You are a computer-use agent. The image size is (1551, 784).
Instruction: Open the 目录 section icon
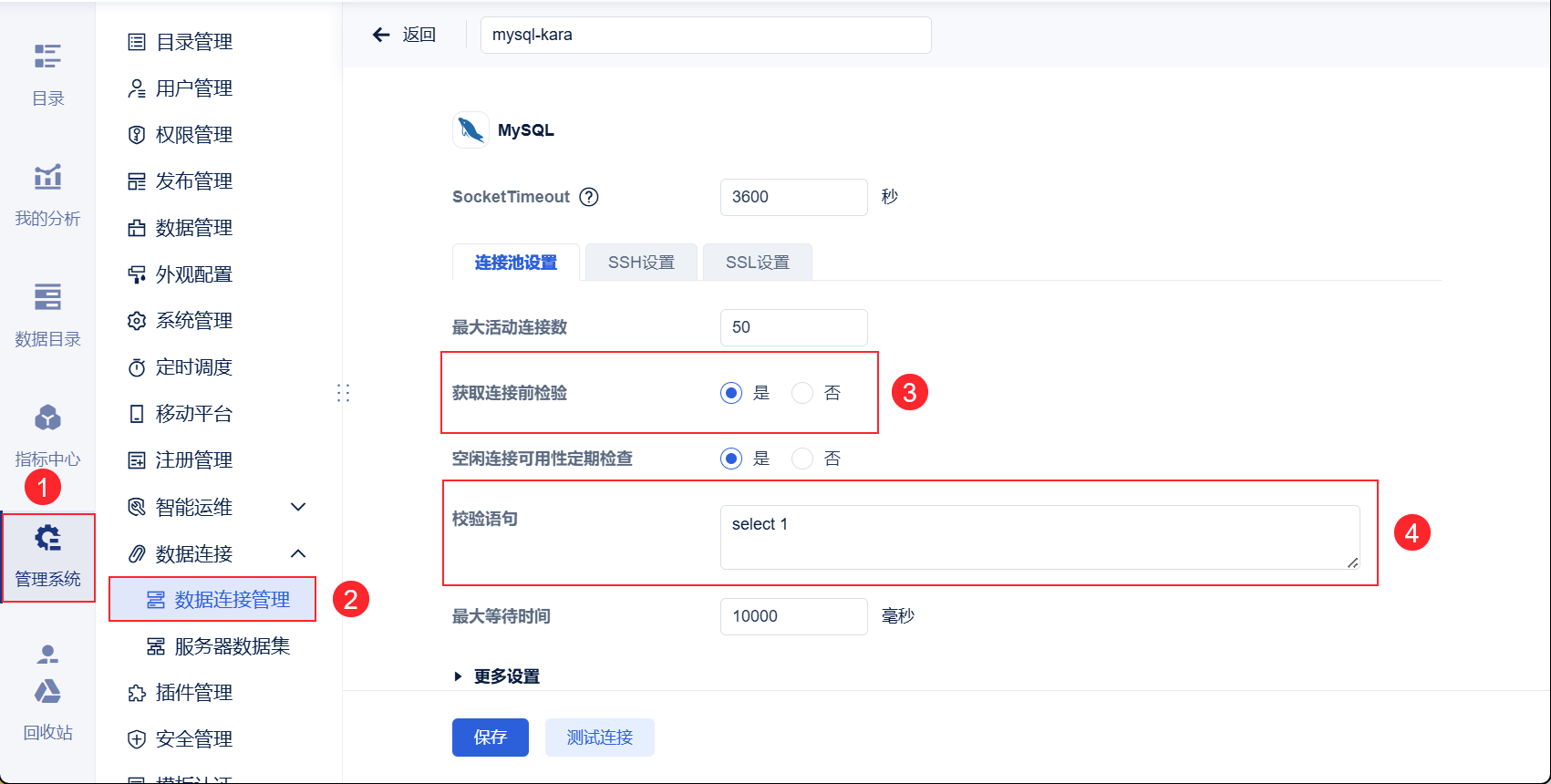(47, 56)
